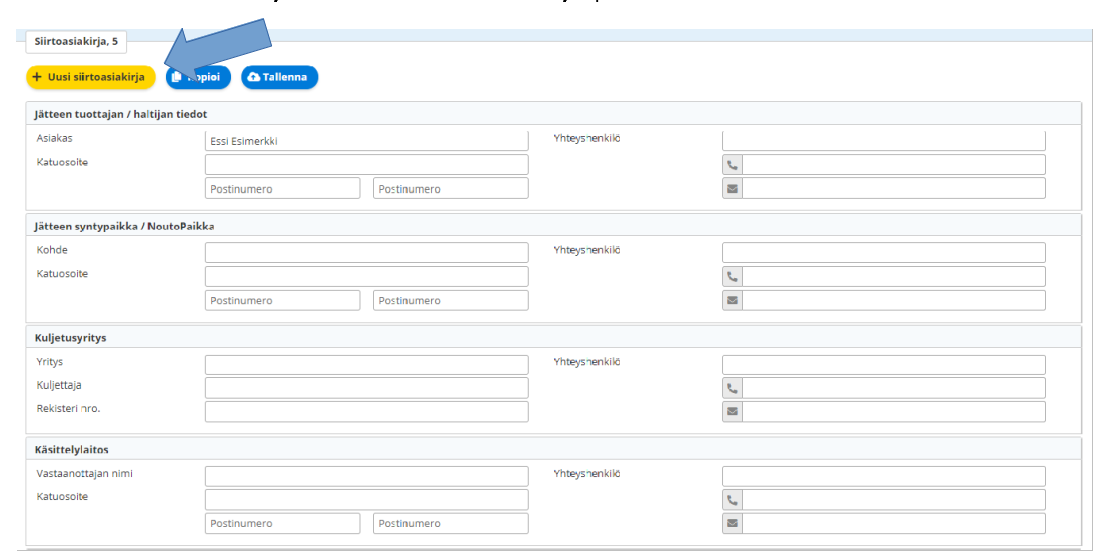Focus second Postinumero field in Jätteen tuottajan section
1099x558 pixels.
(451, 189)
